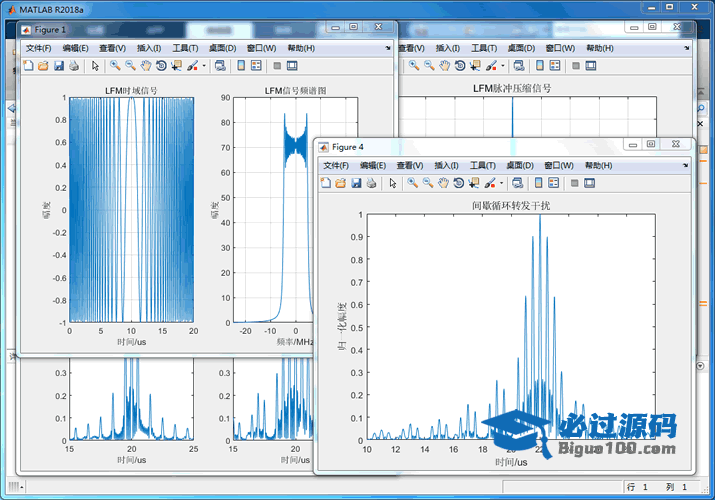Expand brush color dropdown arrow in Figure 1
Screen dimensions: 715x500
(205, 66)
